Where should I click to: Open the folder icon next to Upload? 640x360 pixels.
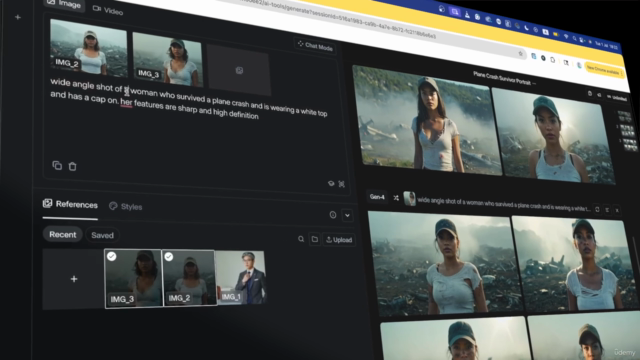pos(315,239)
